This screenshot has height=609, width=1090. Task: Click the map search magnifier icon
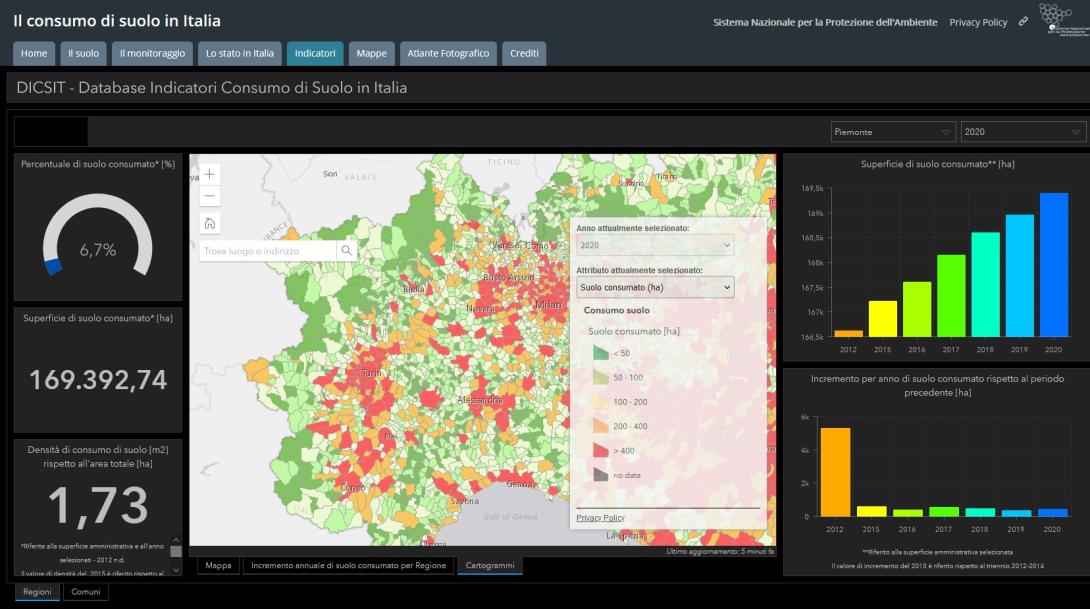(346, 251)
